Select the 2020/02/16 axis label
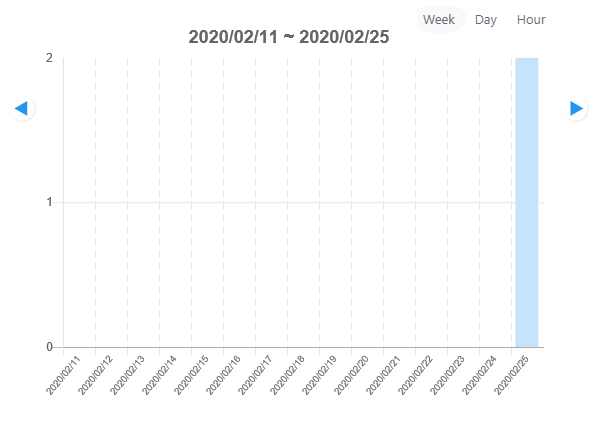Screen dimensions: 599x429 [x=223, y=375]
